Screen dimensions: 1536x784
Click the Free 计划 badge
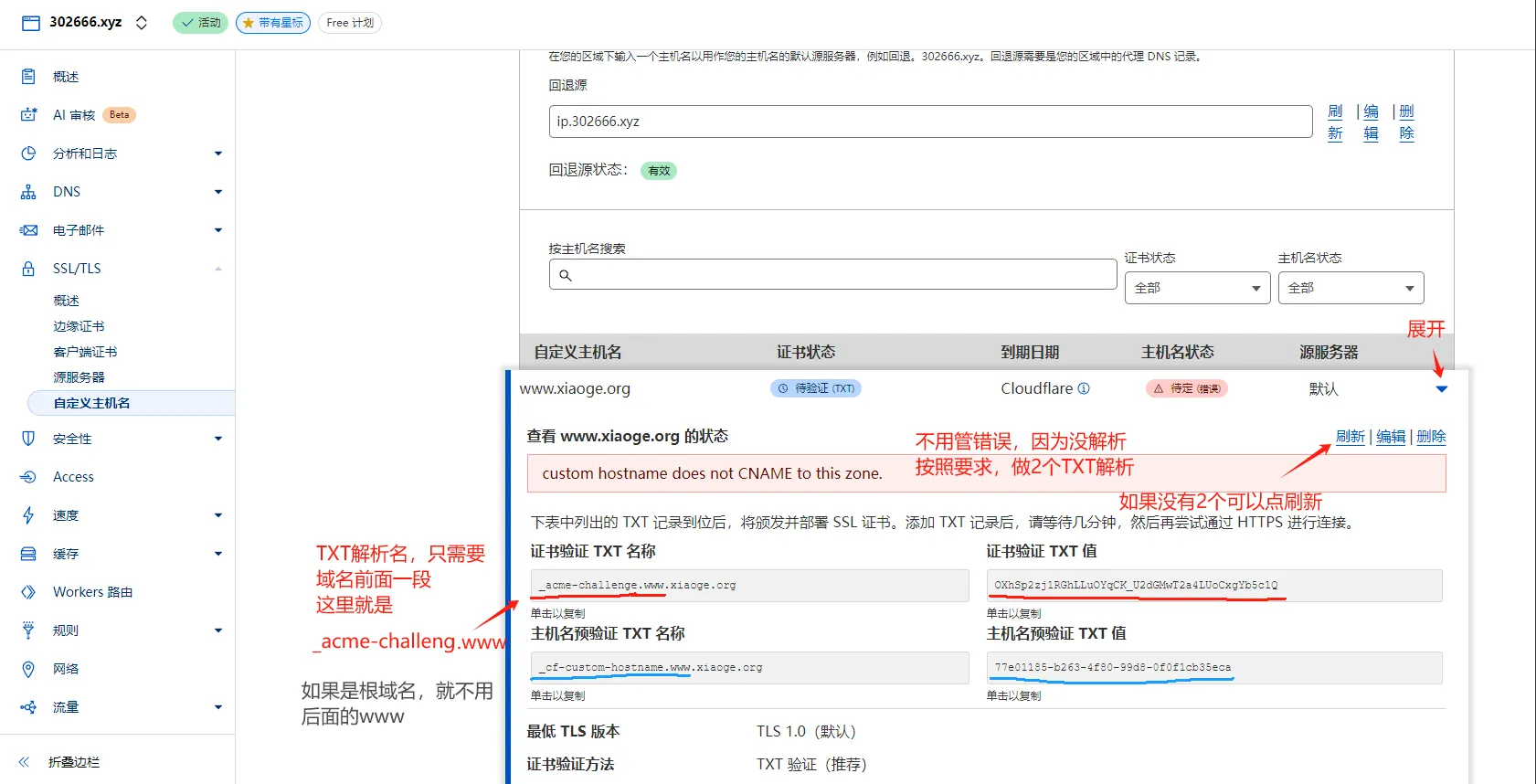pos(350,23)
